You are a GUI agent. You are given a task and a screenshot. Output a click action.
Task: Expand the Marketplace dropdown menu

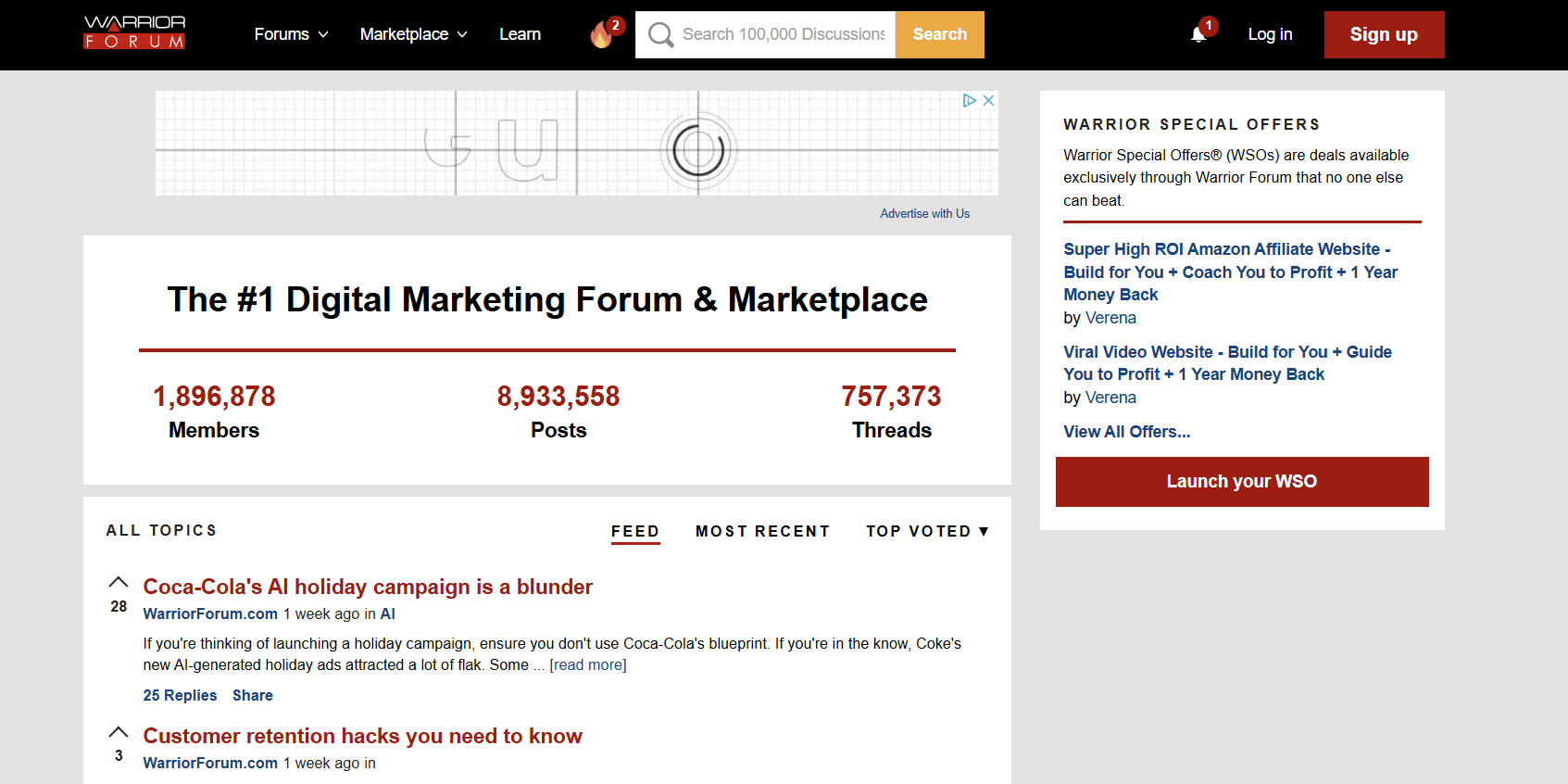413,34
